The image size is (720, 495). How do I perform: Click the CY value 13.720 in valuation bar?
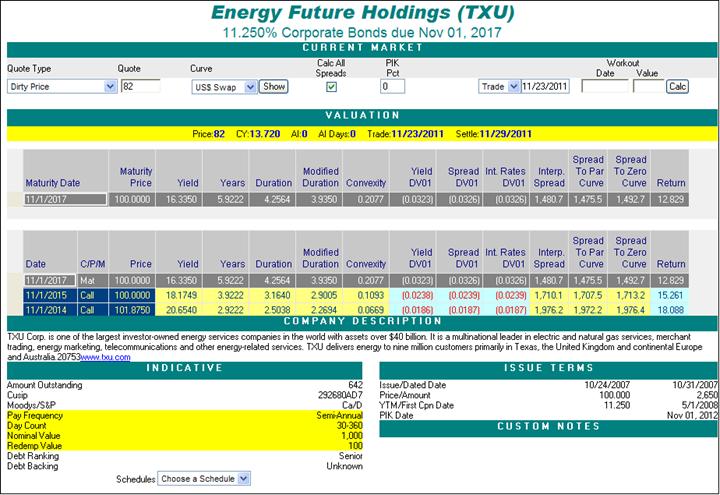[264, 134]
